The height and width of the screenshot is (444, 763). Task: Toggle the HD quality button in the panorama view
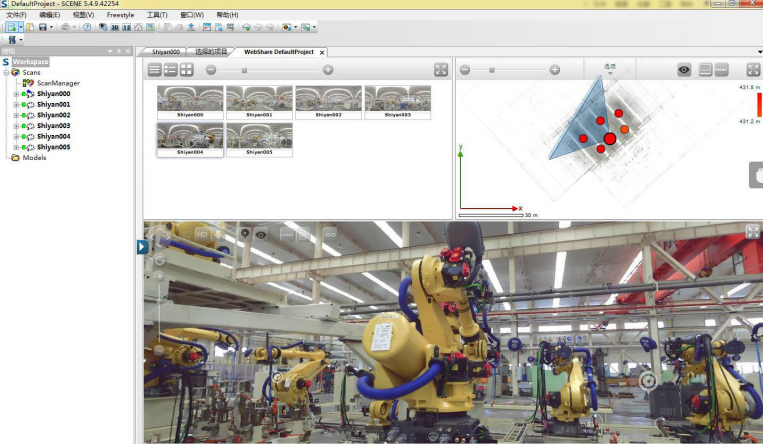[x=202, y=234]
